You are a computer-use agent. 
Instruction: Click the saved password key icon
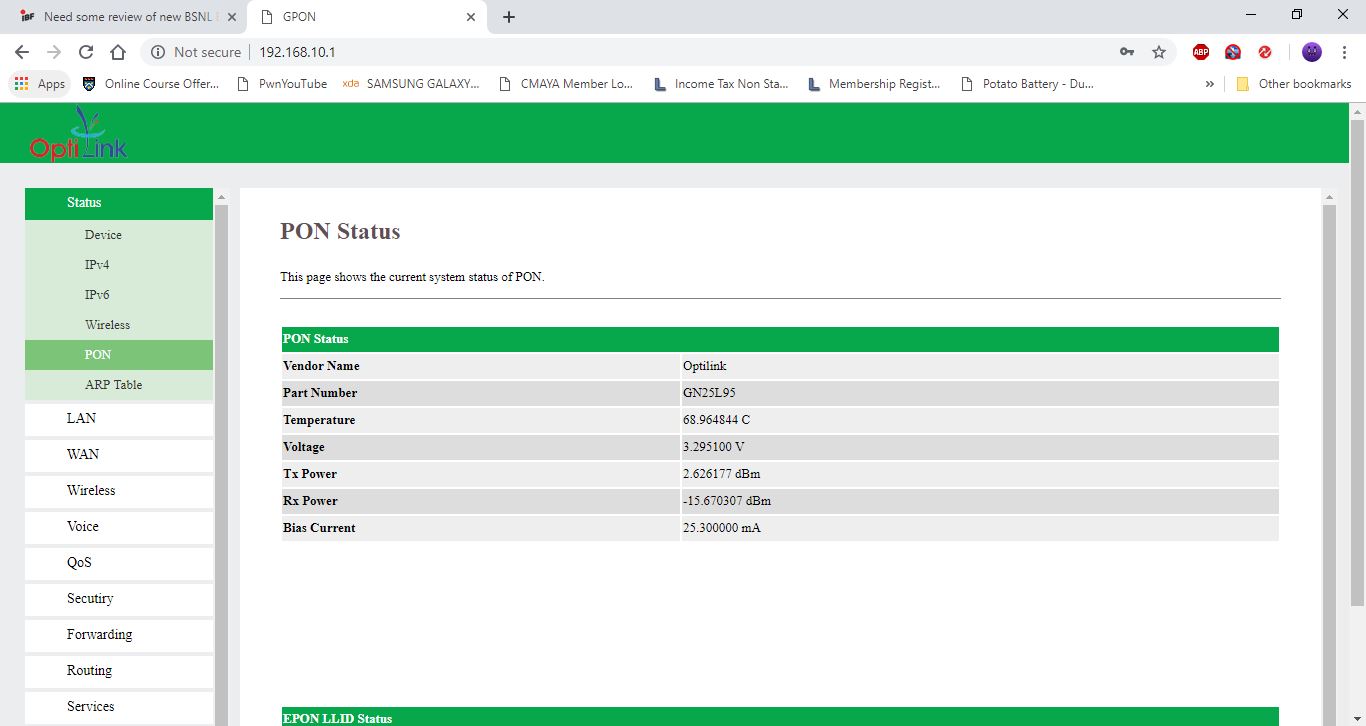(x=1127, y=52)
